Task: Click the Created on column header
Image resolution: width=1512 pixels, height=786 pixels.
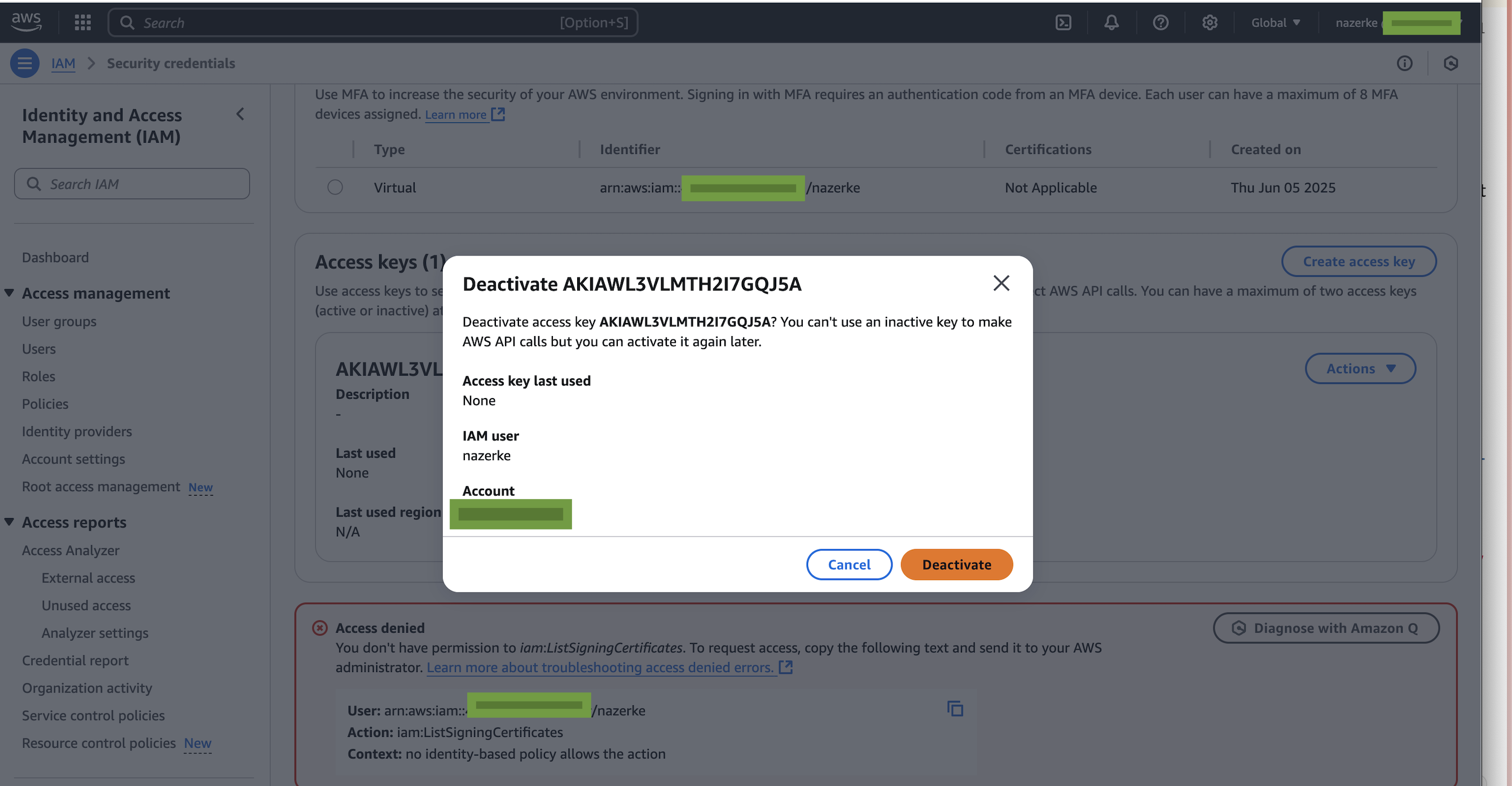Action: [x=1265, y=149]
